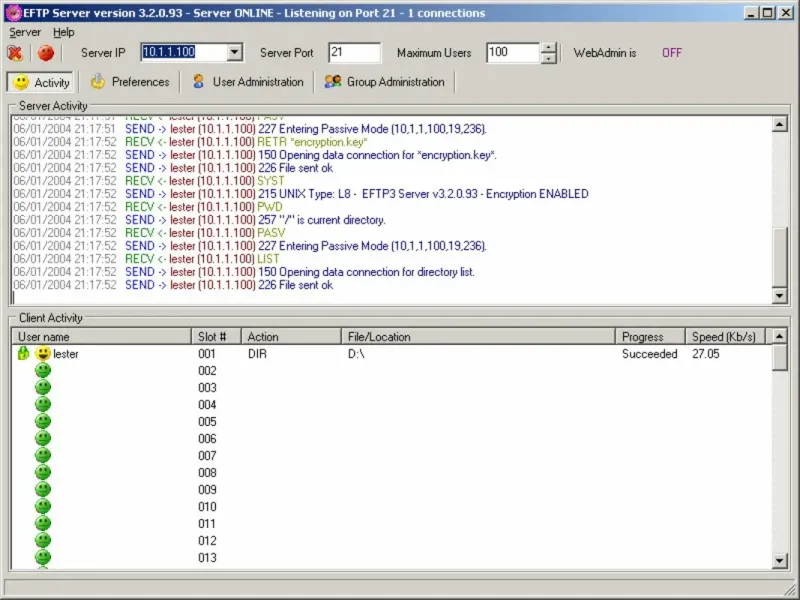The height and width of the screenshot is (600, 800).
Task: Click the DIR action cell for lester
Action: (257, 354)
